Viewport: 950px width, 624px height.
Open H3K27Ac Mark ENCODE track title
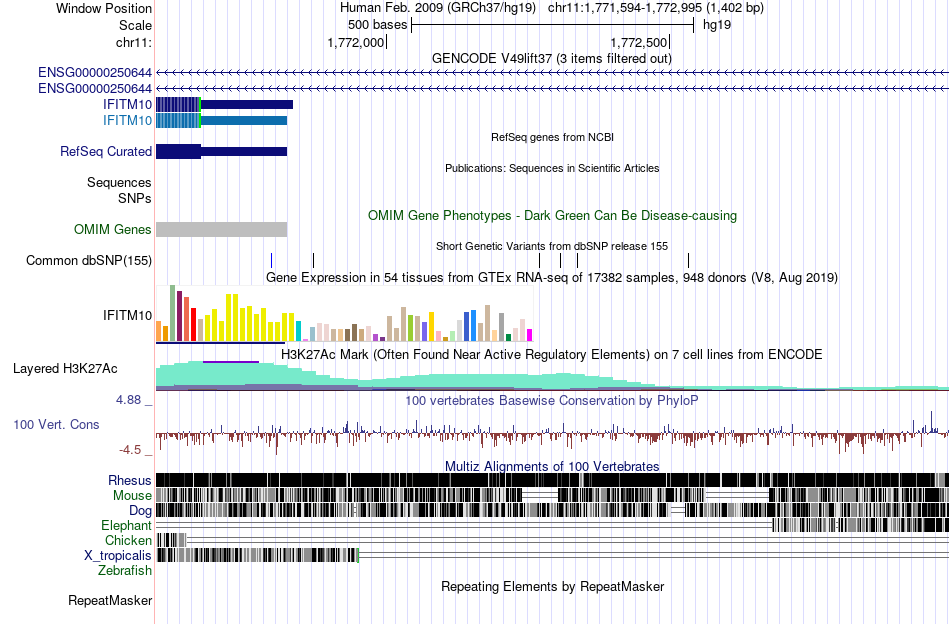click(552, 354)
